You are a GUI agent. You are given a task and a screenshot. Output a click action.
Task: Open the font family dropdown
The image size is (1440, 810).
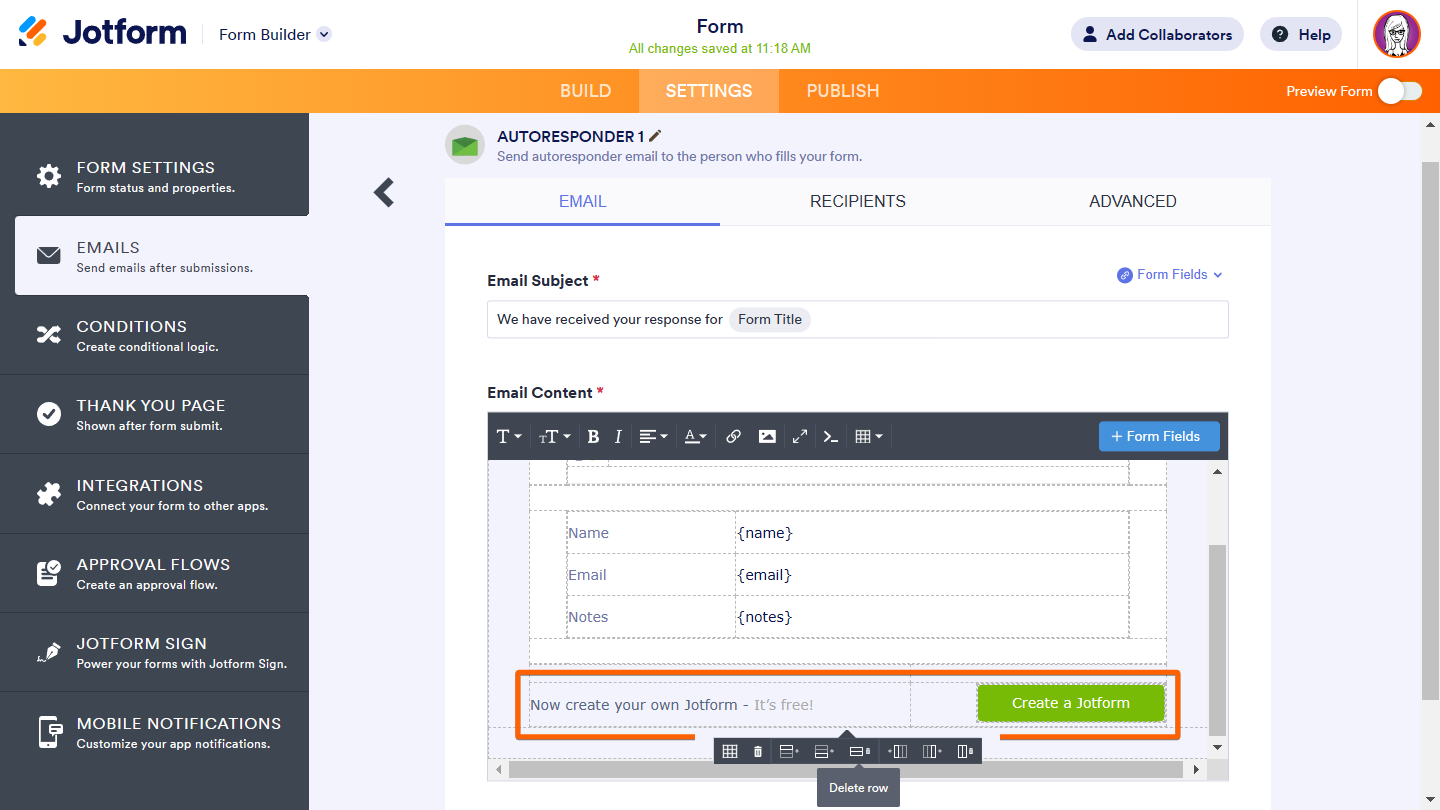point(509,436)
